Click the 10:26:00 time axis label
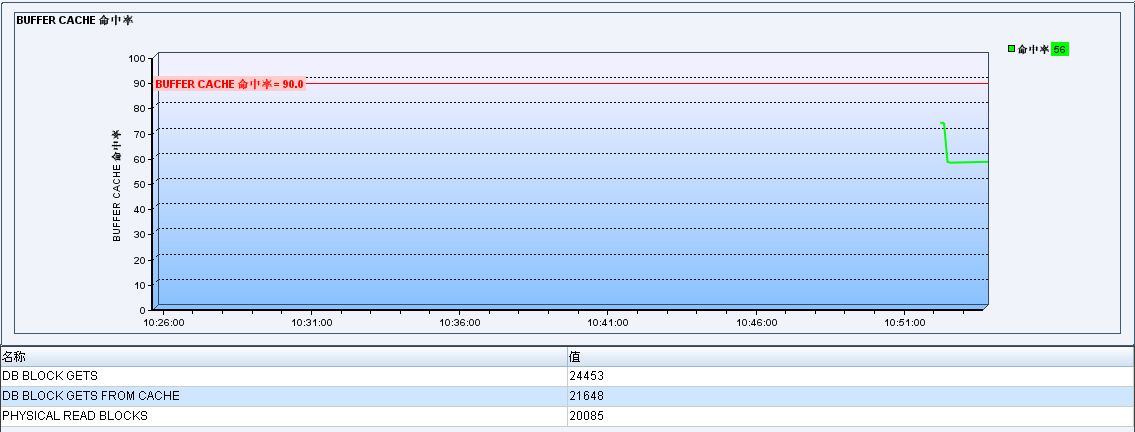 [164, 323]
